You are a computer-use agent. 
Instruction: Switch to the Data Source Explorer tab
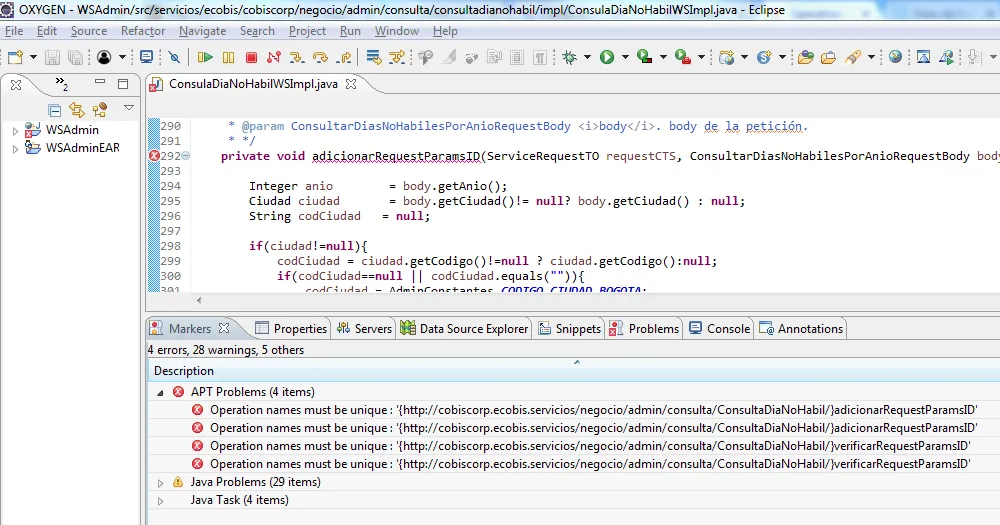point(464,329)
